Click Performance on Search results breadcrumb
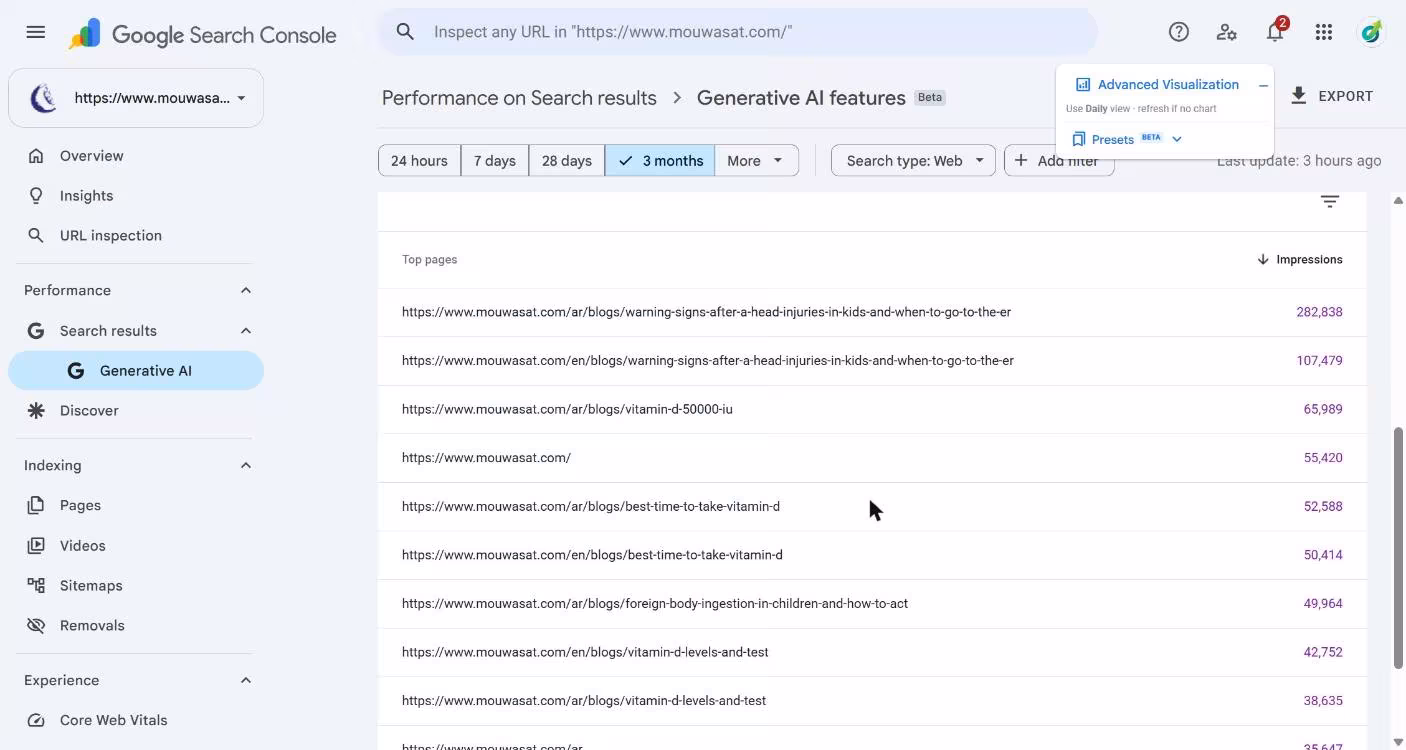This screenshot has height=750, width=1406. click(519, 98)
